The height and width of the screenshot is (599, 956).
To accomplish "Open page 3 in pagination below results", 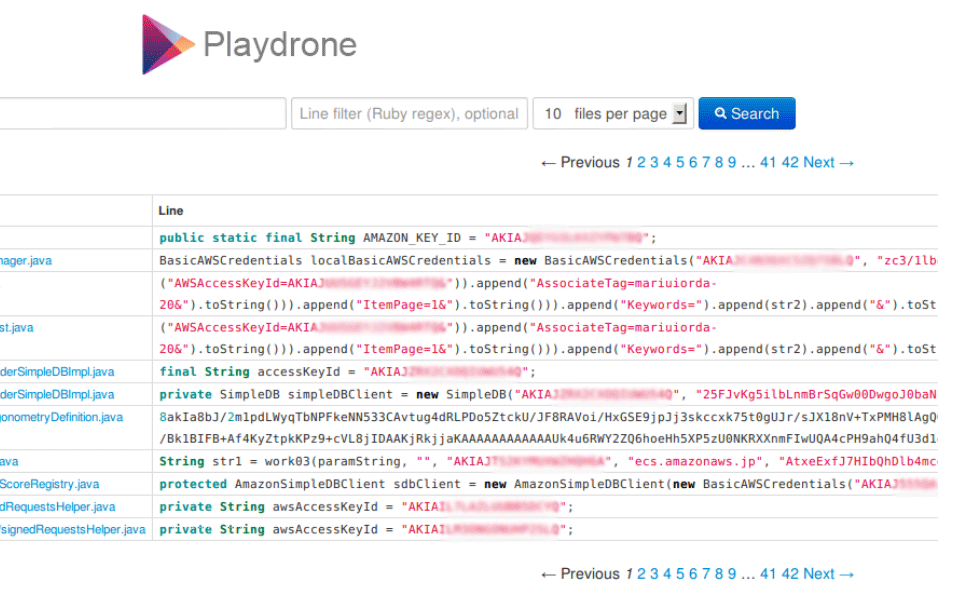I will pyautogui.click(x=654, y=574).
